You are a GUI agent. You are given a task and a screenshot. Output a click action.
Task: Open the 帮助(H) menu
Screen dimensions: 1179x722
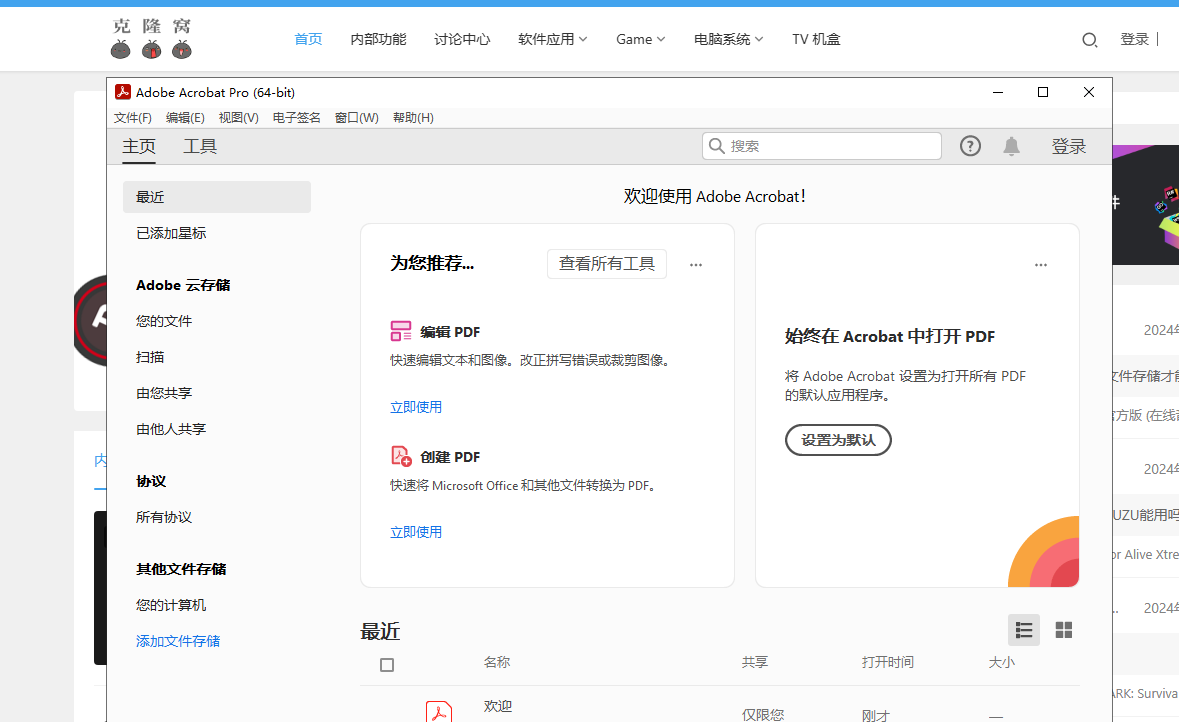point(413,117)
